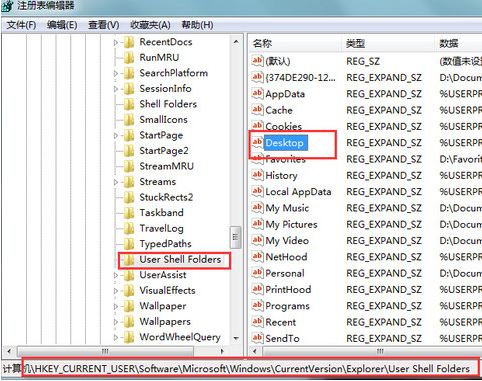Viewport: 482px width, 381px height.
Task: Click the string icon beside Personal
Action: (257, 273)
